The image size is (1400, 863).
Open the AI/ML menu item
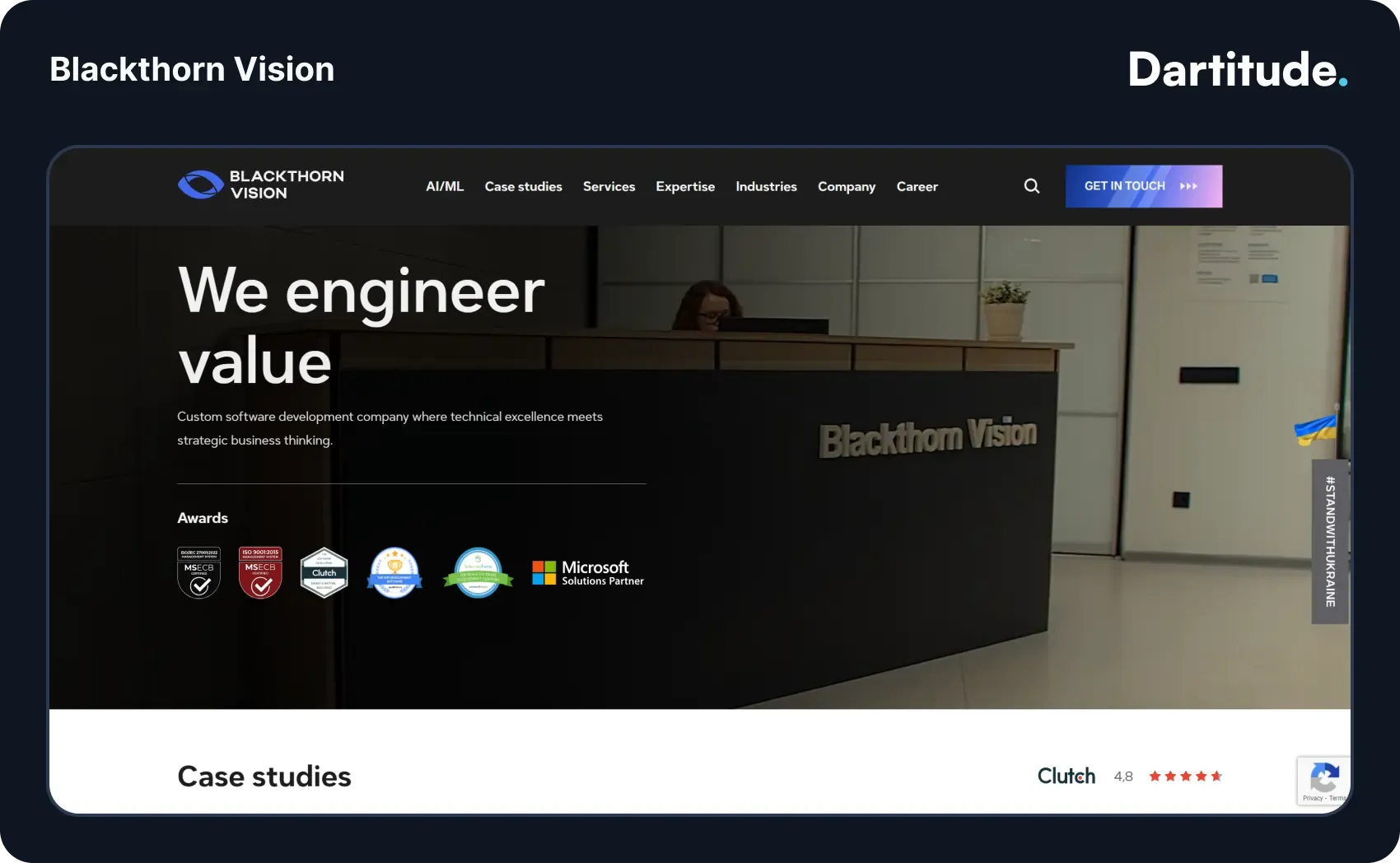[x=445, y=187]
